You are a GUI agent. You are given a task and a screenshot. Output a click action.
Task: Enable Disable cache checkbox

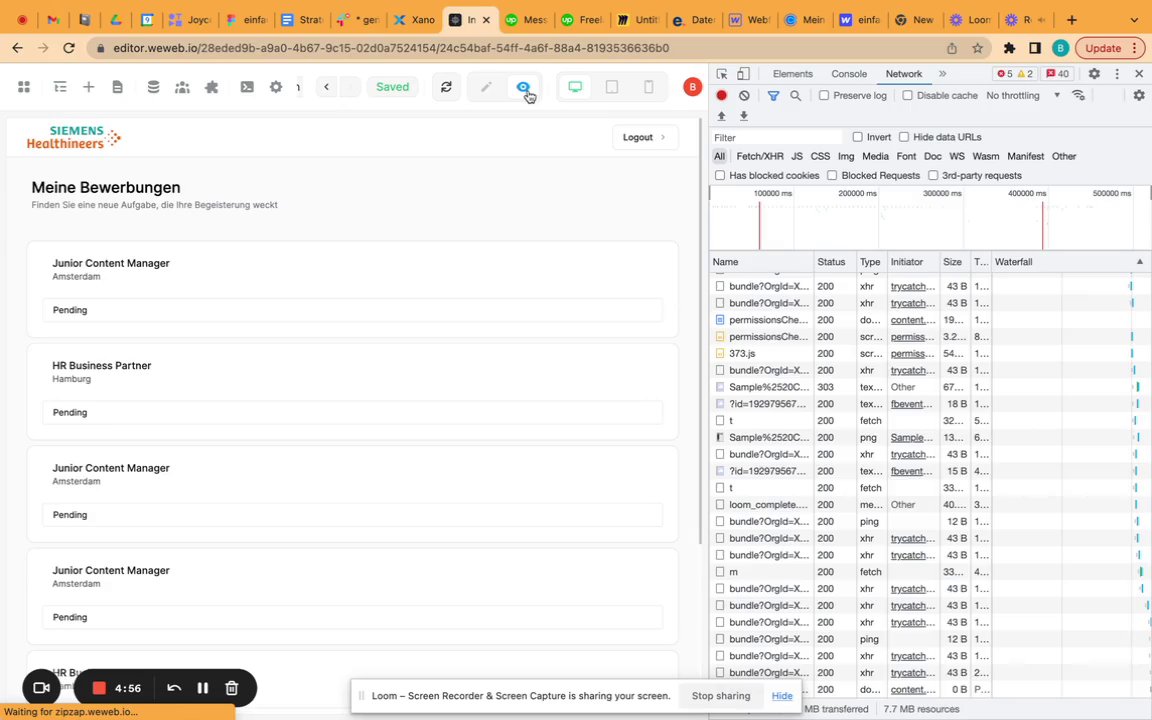907,96
